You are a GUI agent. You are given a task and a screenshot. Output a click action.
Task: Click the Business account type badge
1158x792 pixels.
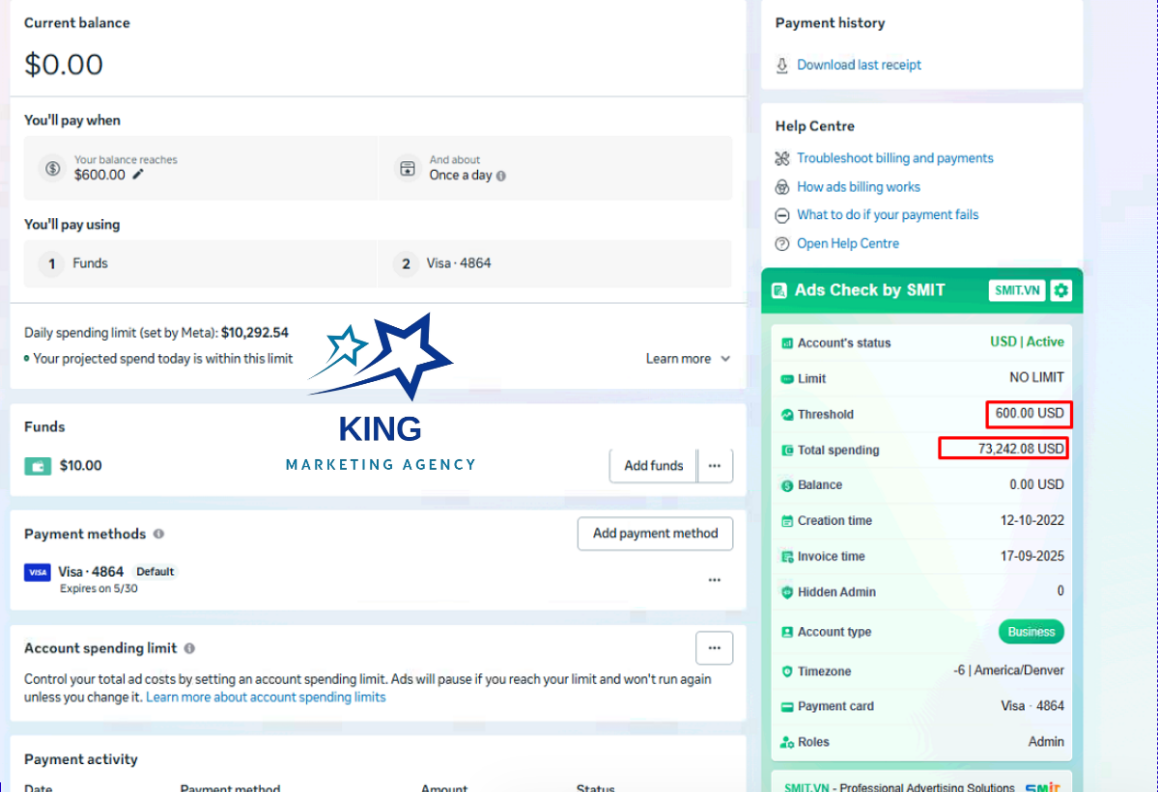pos(1031,632)
